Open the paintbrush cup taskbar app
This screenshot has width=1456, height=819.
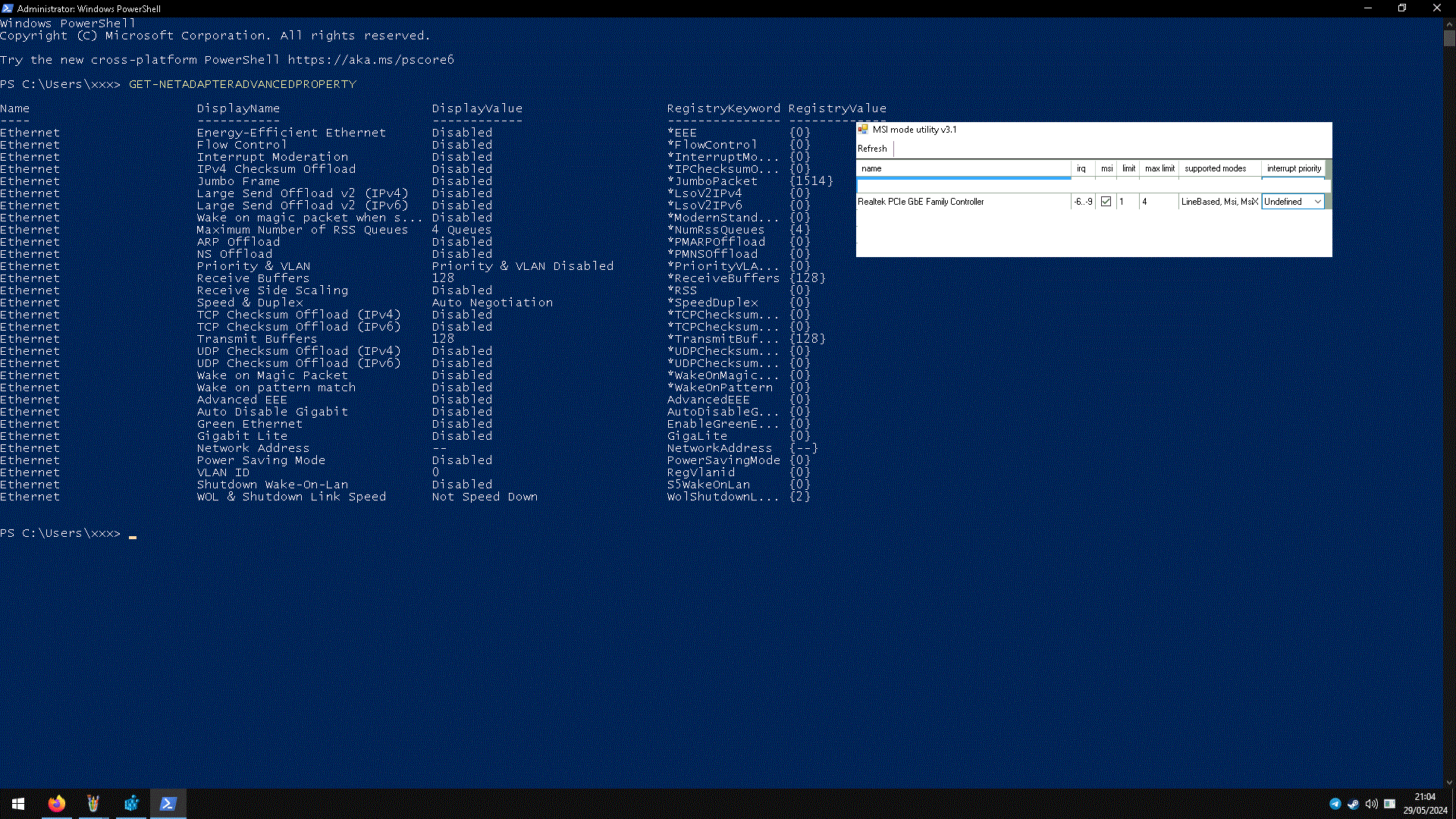click(93, 803)
